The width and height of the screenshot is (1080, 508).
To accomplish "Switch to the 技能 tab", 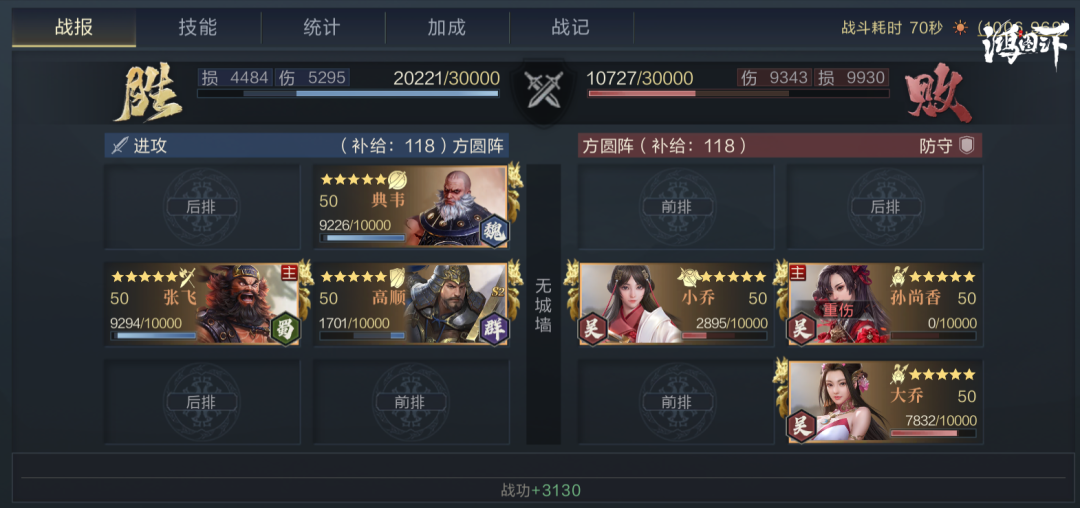I will click(198, 28).
